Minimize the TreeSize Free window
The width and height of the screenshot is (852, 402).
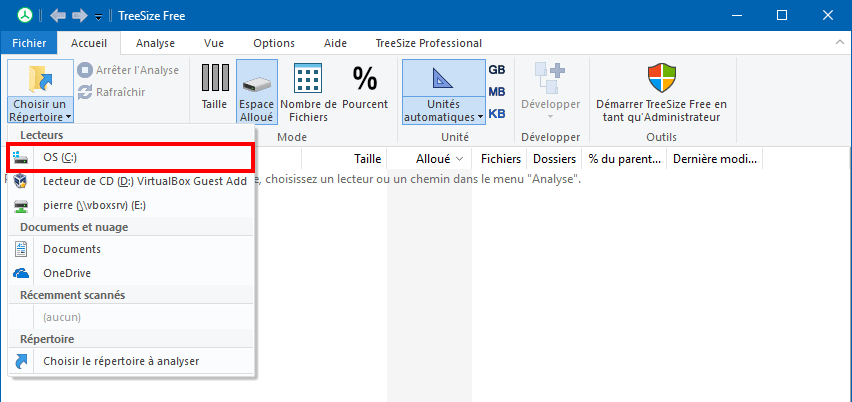[x=736, y=16]
